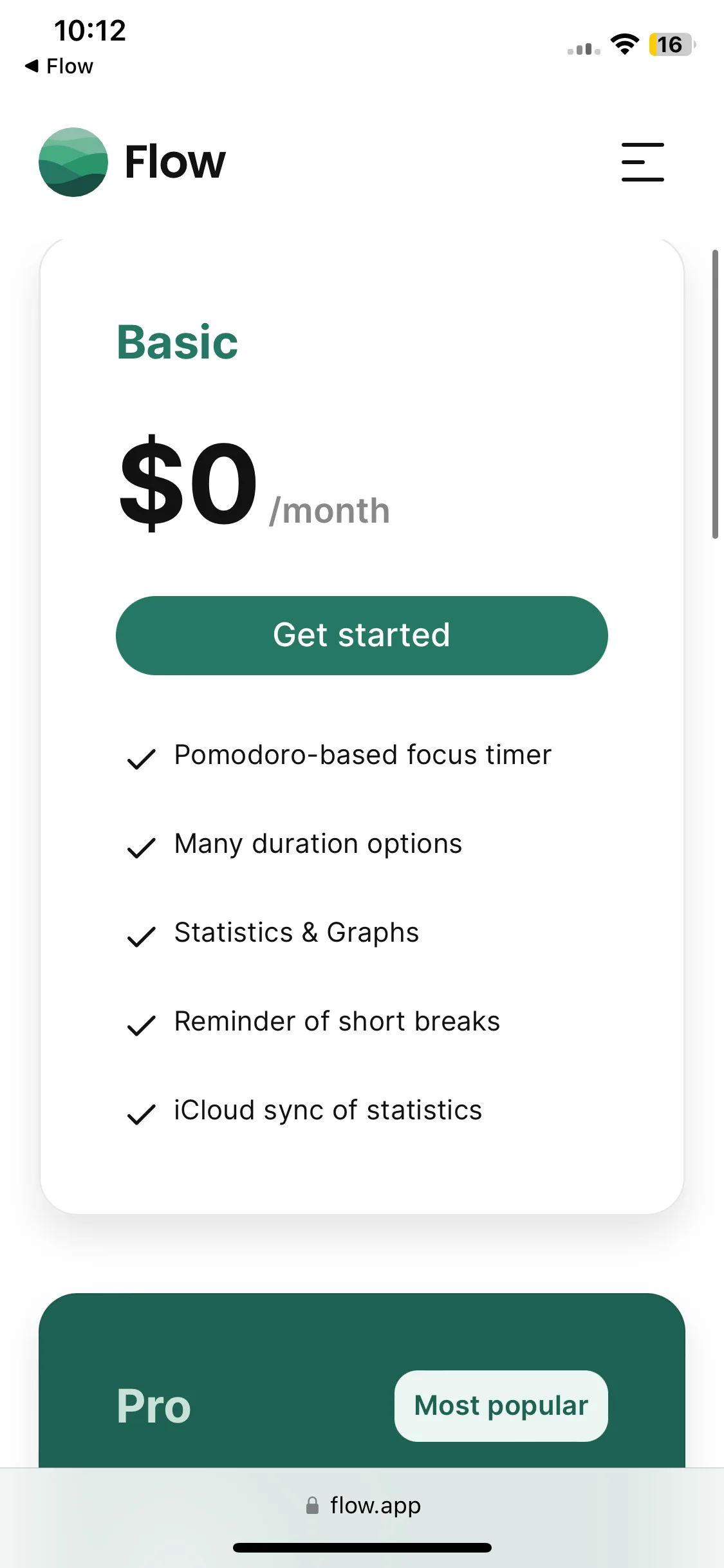The height and width of the screenshot is (1568, 724).
Task: Tap checkmark beside iCloud sync of statistics
Action: point(142,1114)
